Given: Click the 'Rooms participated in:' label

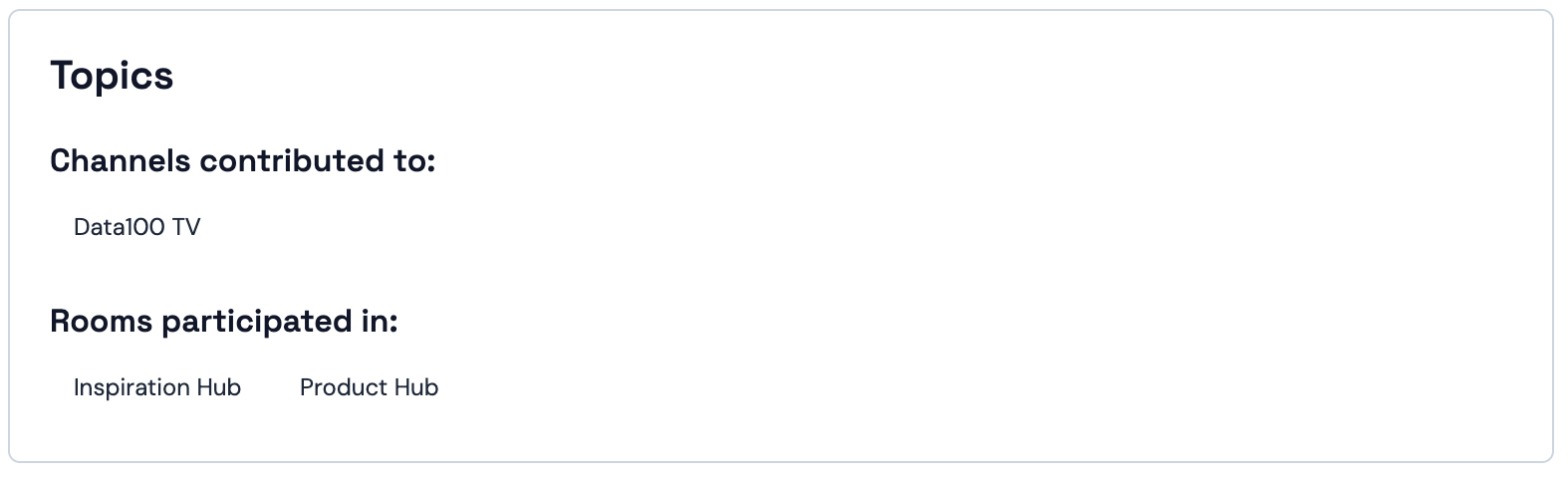Looking at the screenshot, I should (224, 322).
